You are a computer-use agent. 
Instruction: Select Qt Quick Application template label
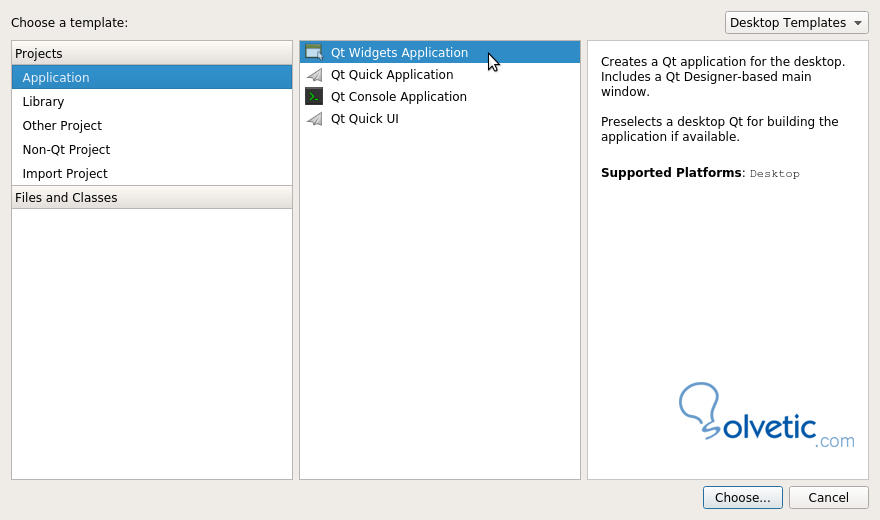[x=392, y=75]
